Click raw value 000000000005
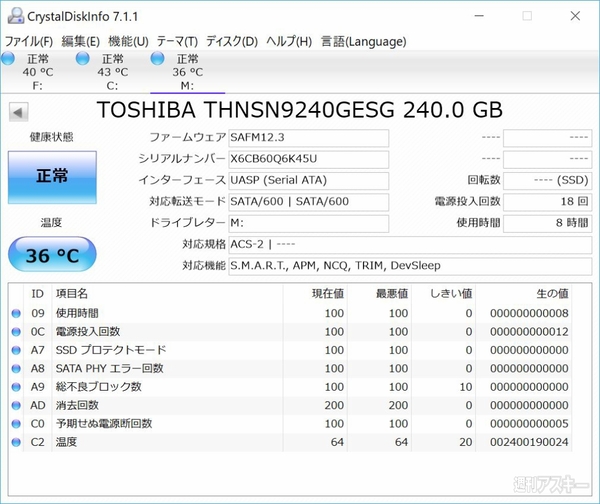The image size is (600, 504). tap(529, 424)
